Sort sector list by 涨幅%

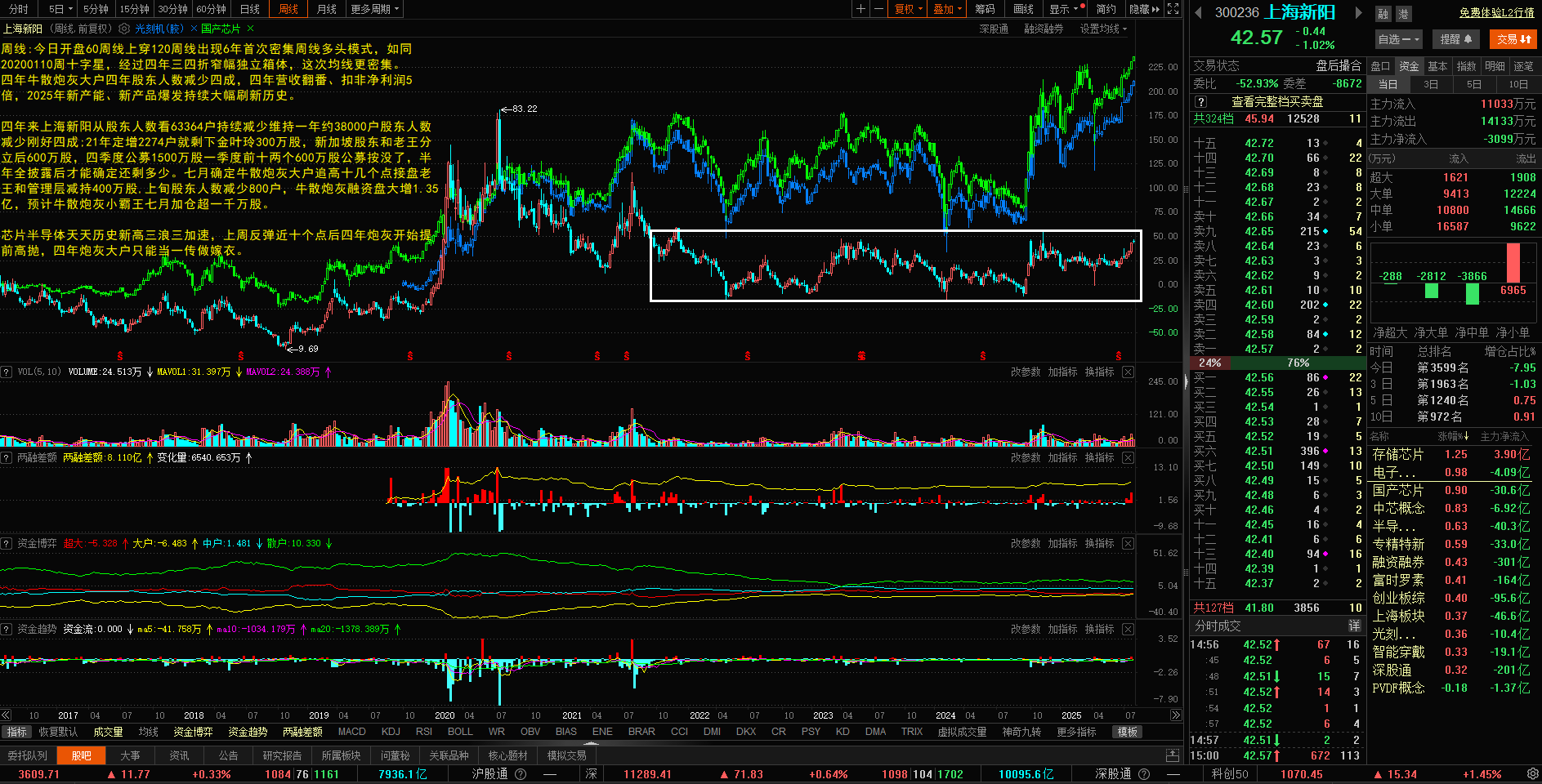point(1454,436)
